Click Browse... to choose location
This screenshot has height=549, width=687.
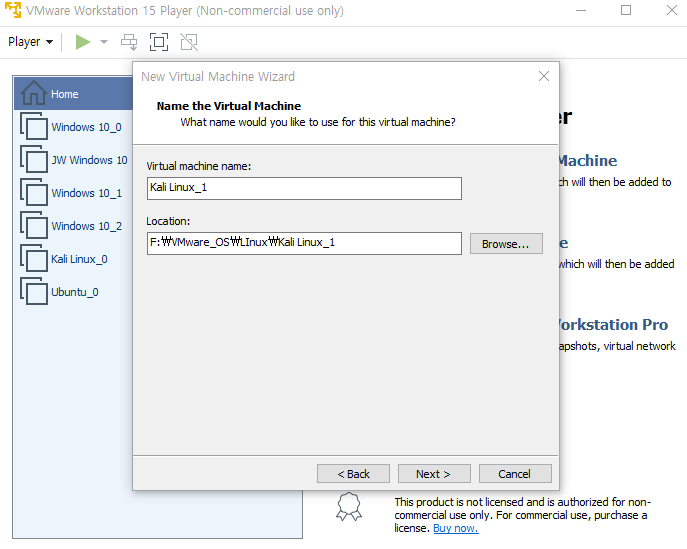tap(506, 244)
